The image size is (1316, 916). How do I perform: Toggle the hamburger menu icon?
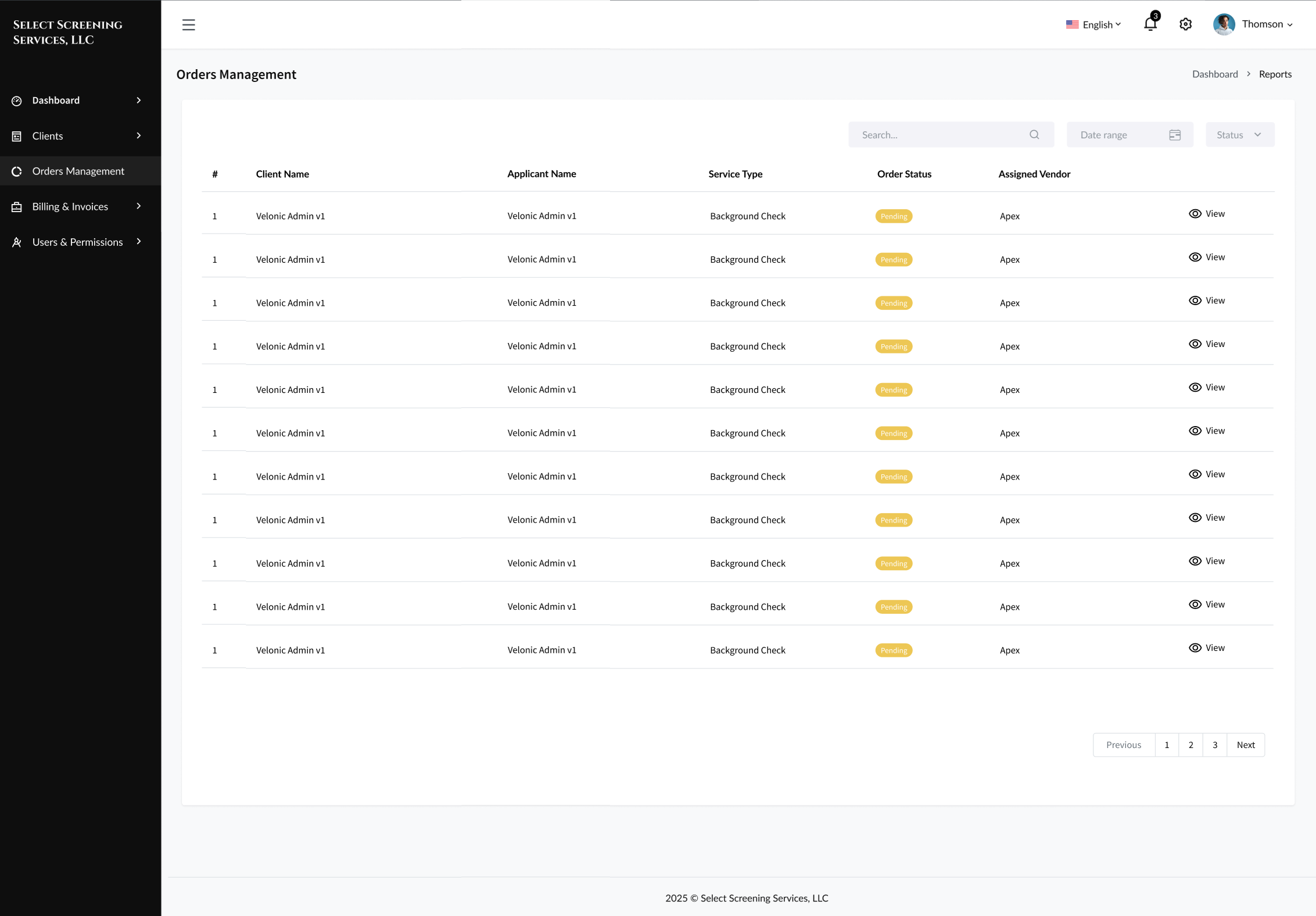point(188,24)
